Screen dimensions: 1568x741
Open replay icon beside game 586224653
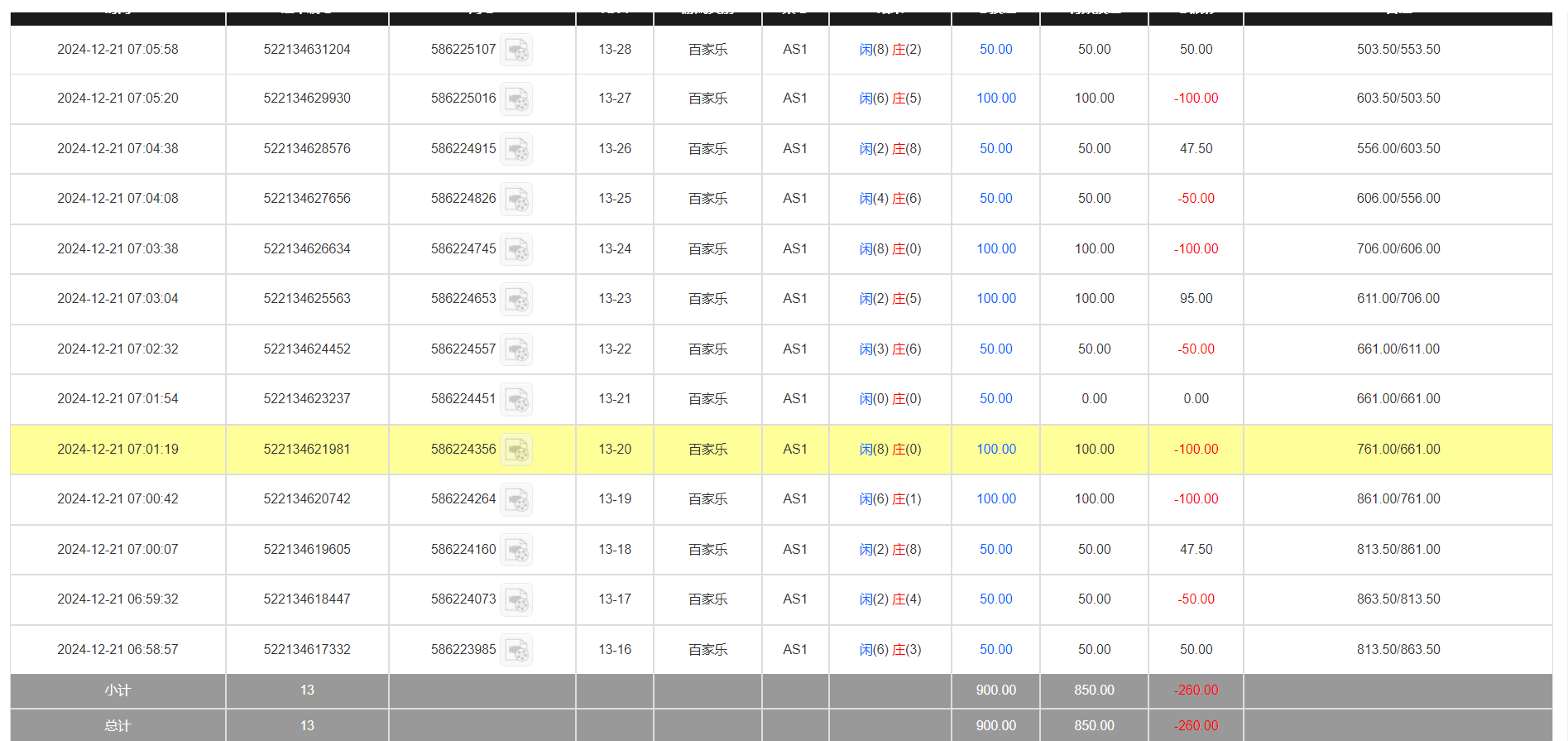(517, 300)
